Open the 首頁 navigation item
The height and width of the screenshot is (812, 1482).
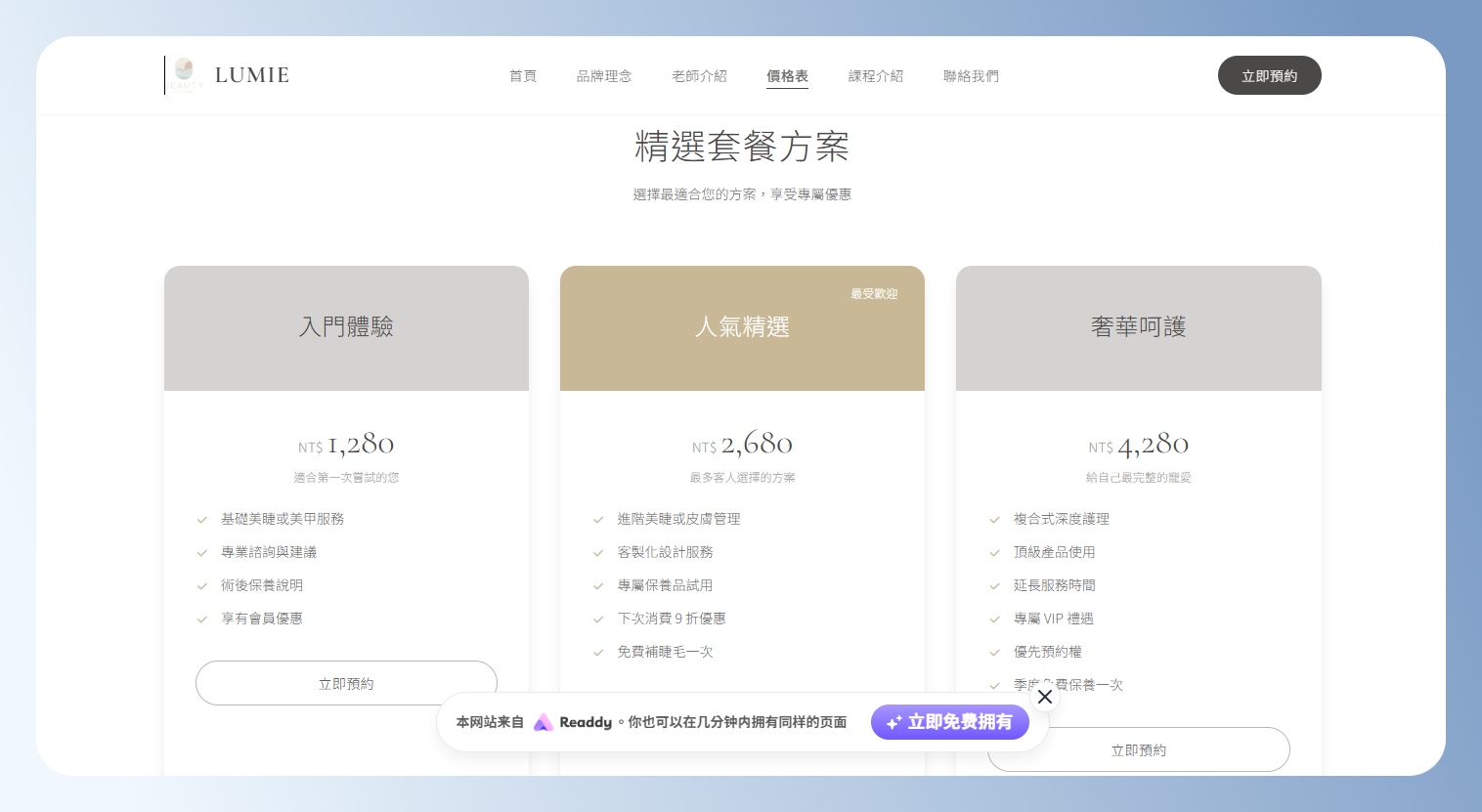tap(523, 76)
